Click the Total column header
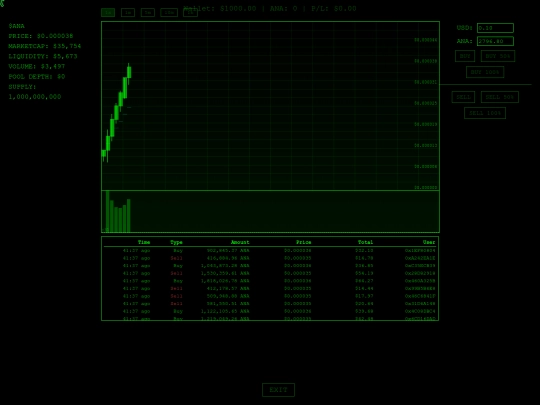This screenshot has height=405, width=540. (365, 242)
